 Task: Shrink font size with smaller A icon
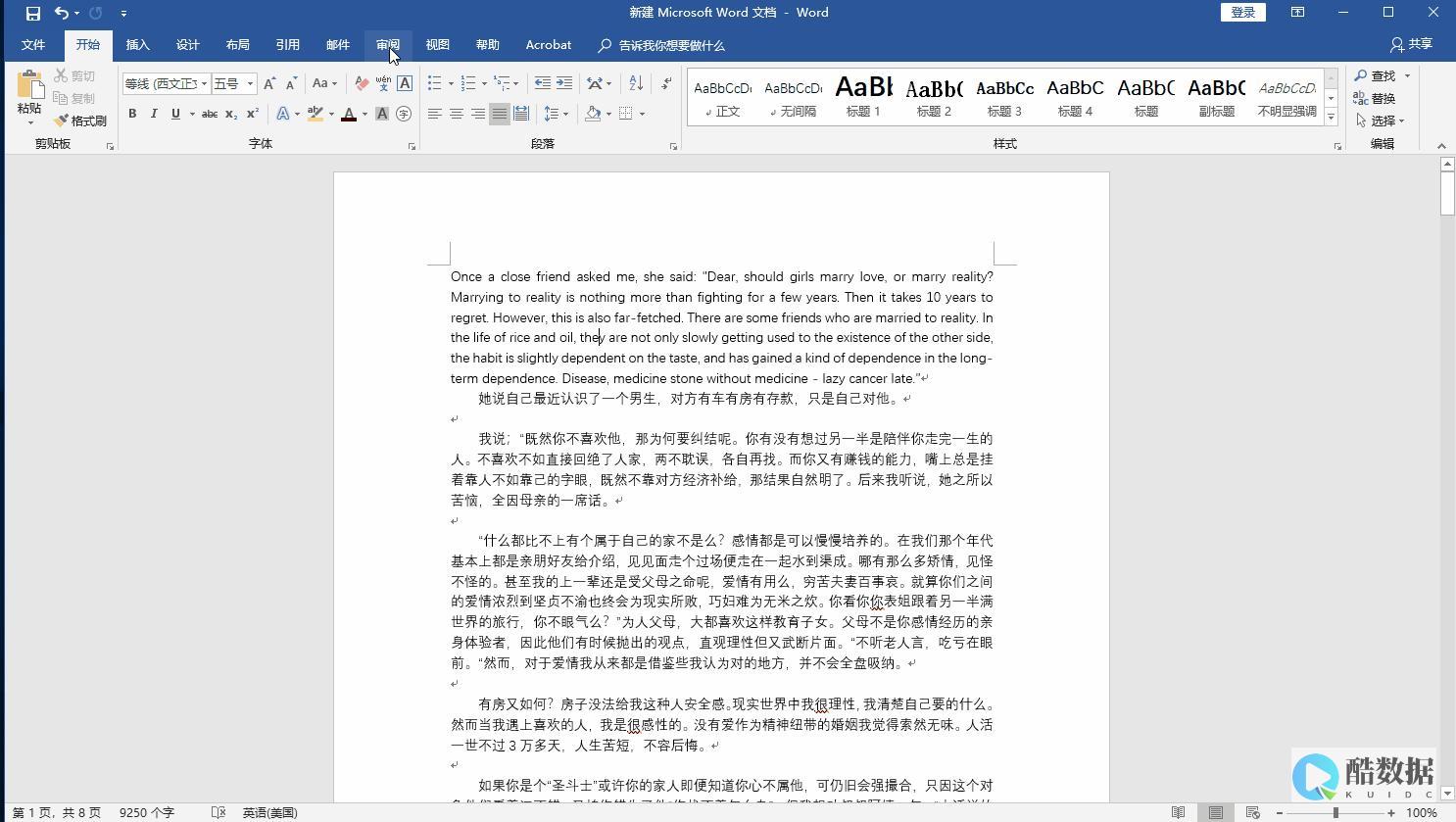click(x=291, y=83)
